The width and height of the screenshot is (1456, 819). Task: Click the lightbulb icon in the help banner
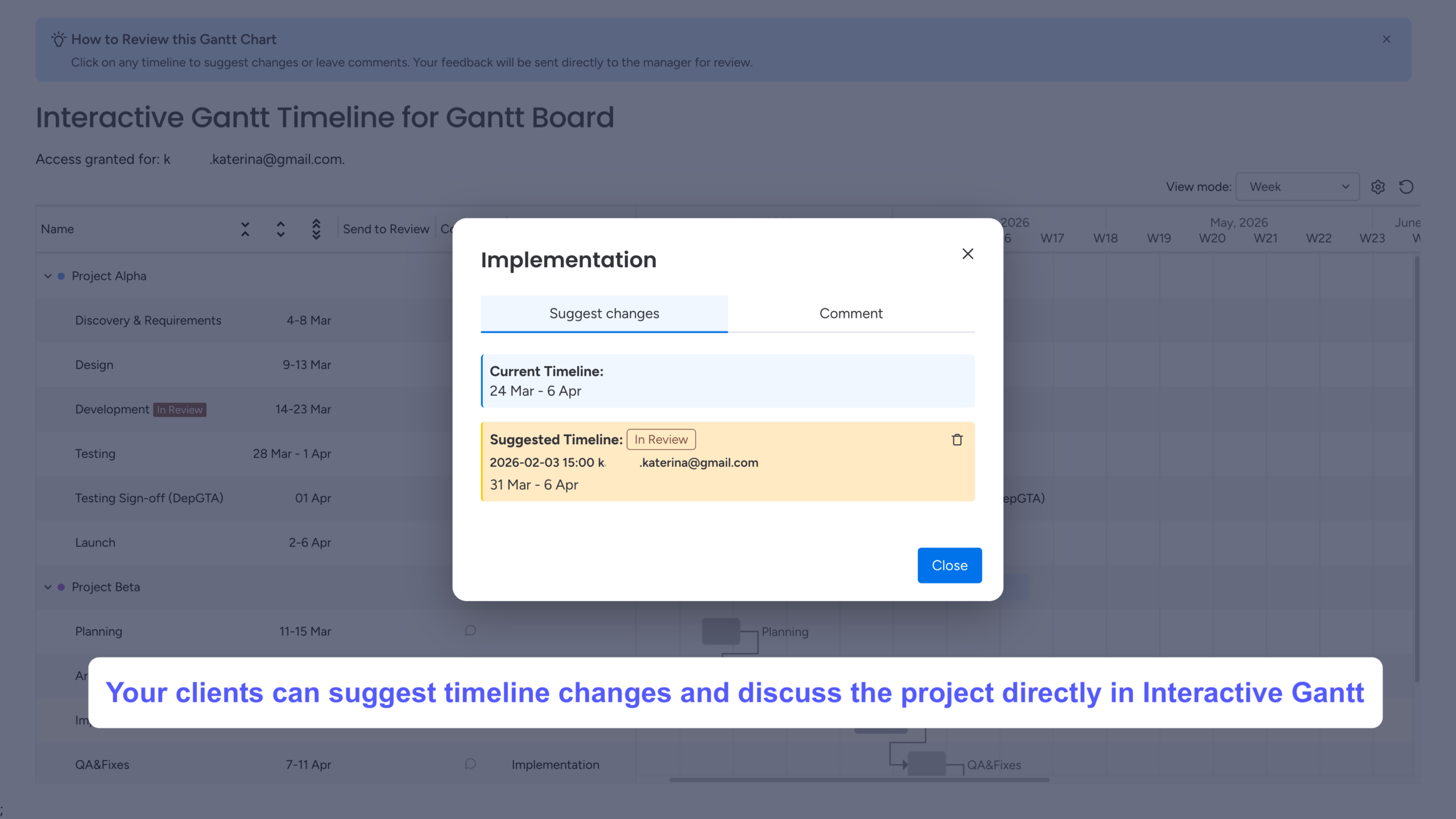(59, 39)
